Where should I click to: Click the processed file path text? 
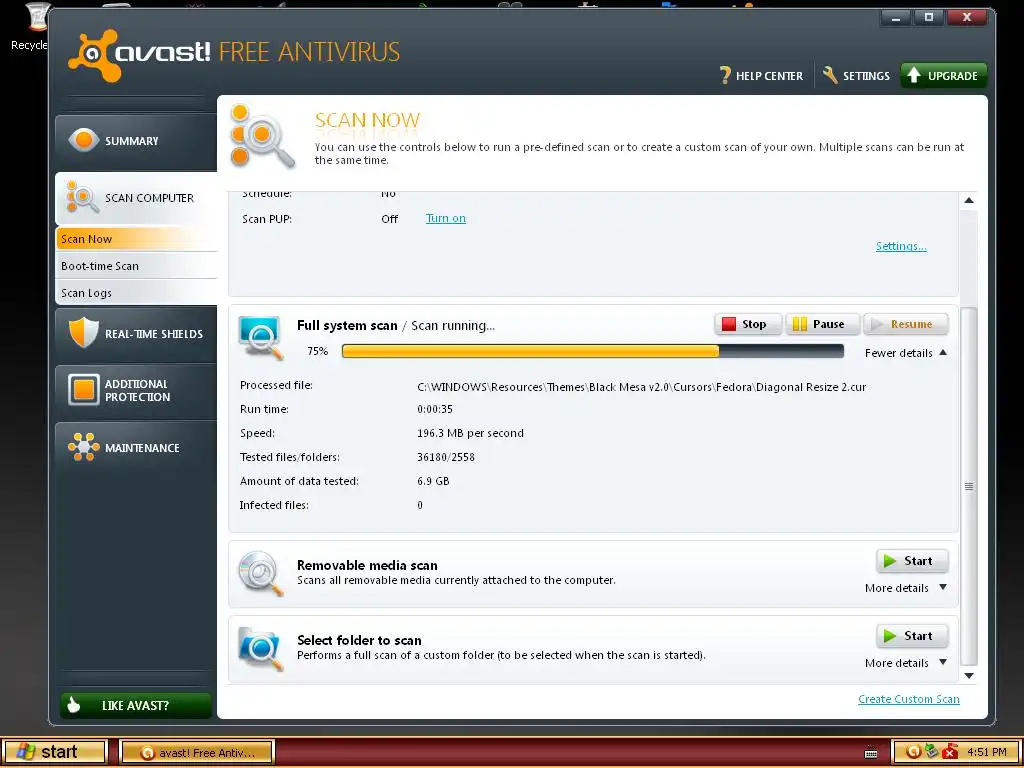click(x=641, y=387)
